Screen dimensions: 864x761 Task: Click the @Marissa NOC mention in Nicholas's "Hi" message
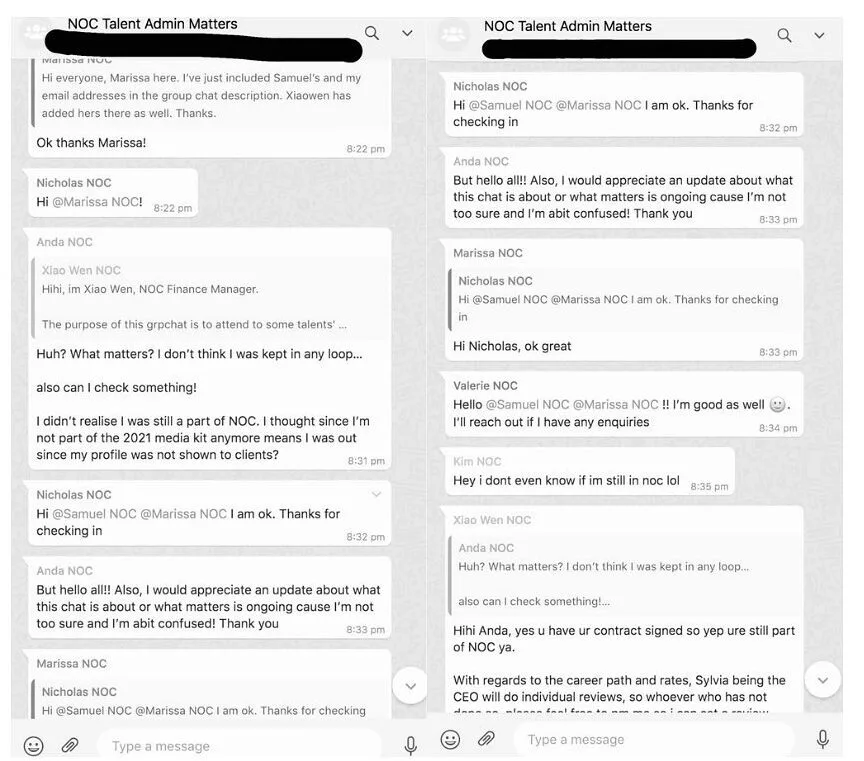[x=98, y=202]
